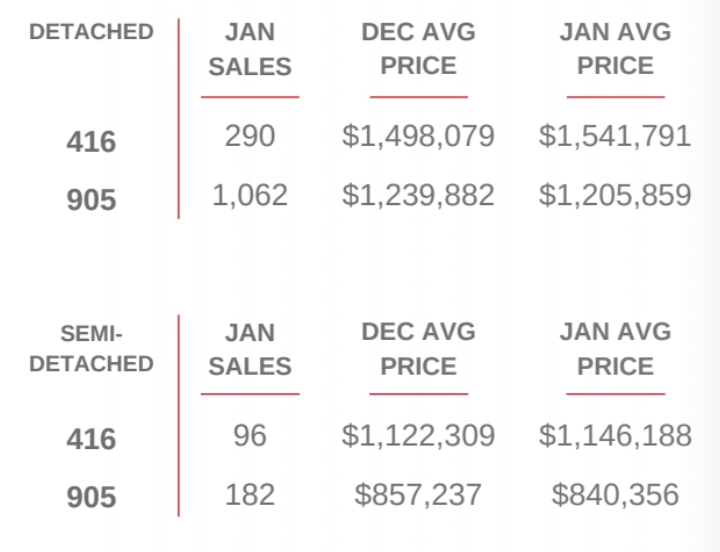Select the Detached 905 row label
Image resolution: width=720 pixels, height=552 pixels.
click(91, 200)
